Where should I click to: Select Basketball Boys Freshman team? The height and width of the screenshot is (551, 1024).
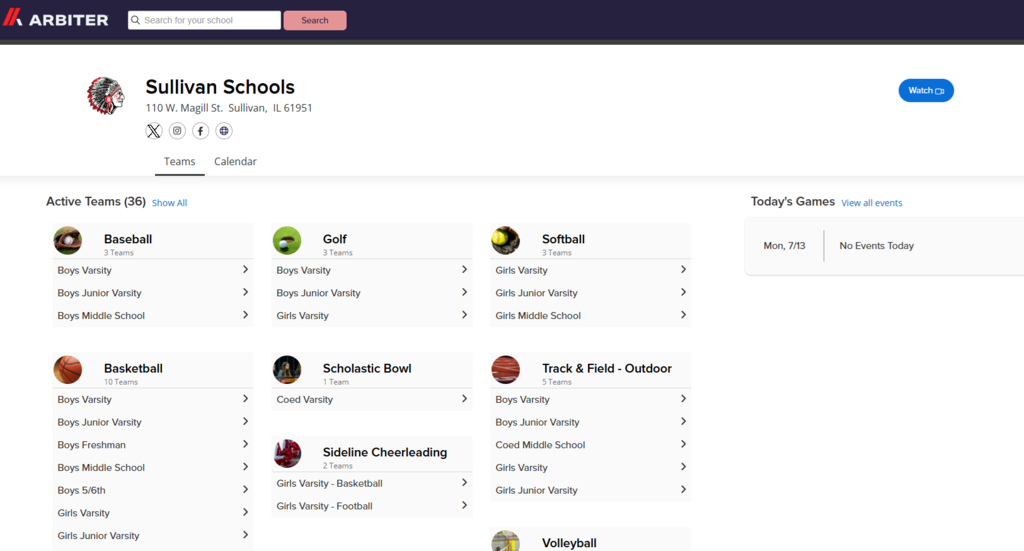153,445
